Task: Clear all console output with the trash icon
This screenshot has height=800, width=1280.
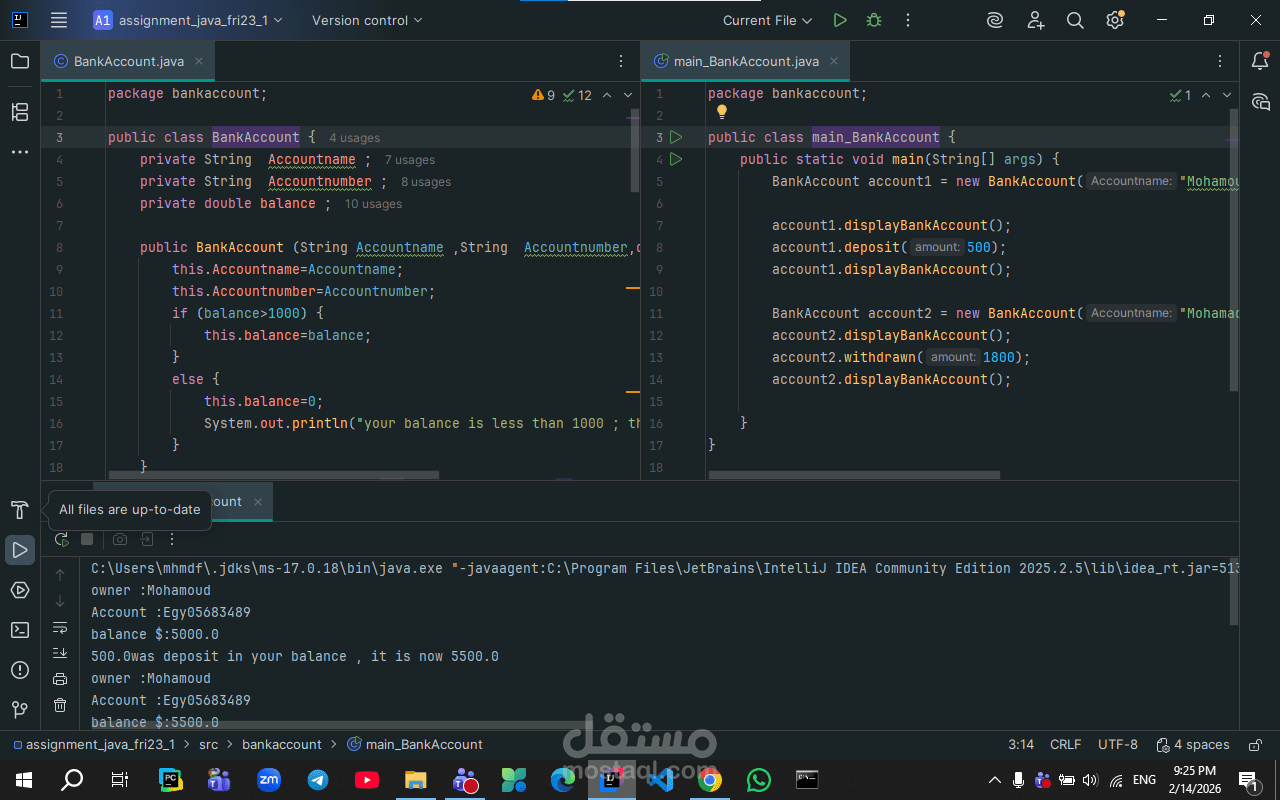Action: [60, 704]
